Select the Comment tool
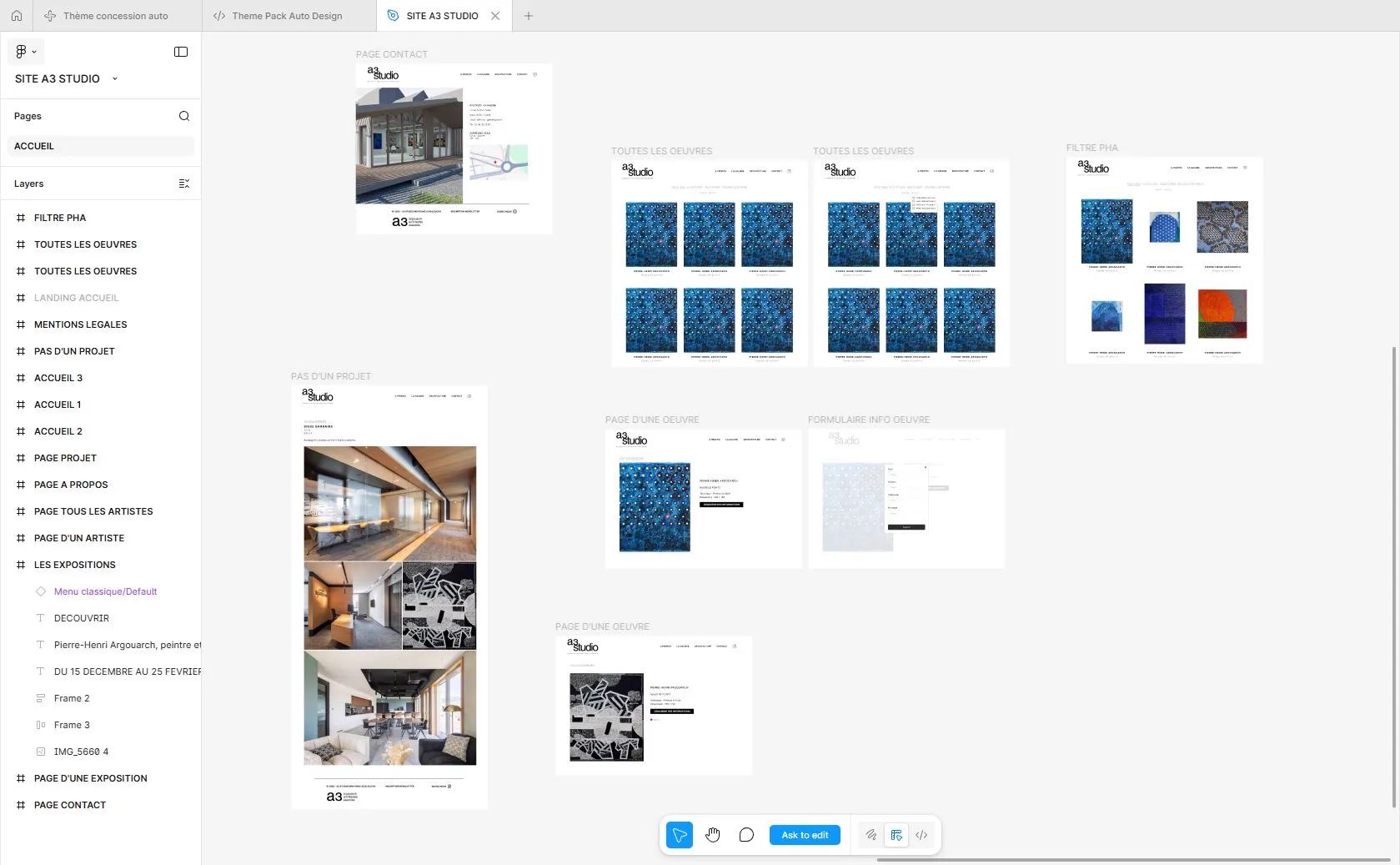Viewport: 1400px width, 865px height. pyautogui.click(x=746, y=834)
